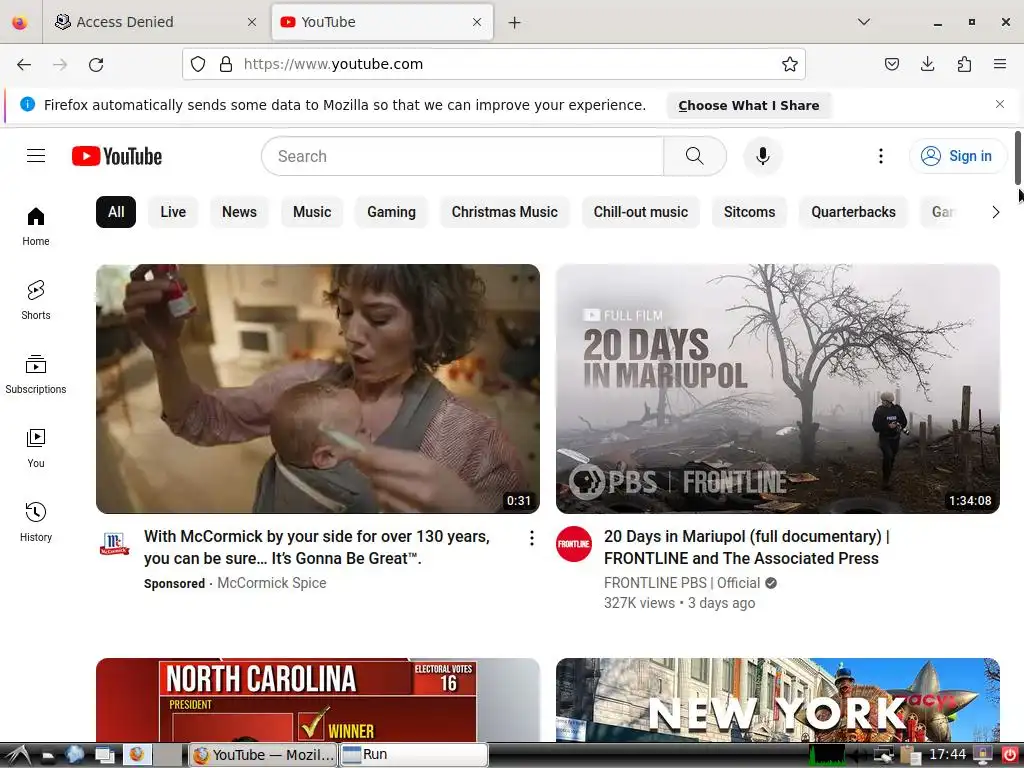The image size is (1024, 768).
Task: View site security lock info
Action: [x=226, y=64]
